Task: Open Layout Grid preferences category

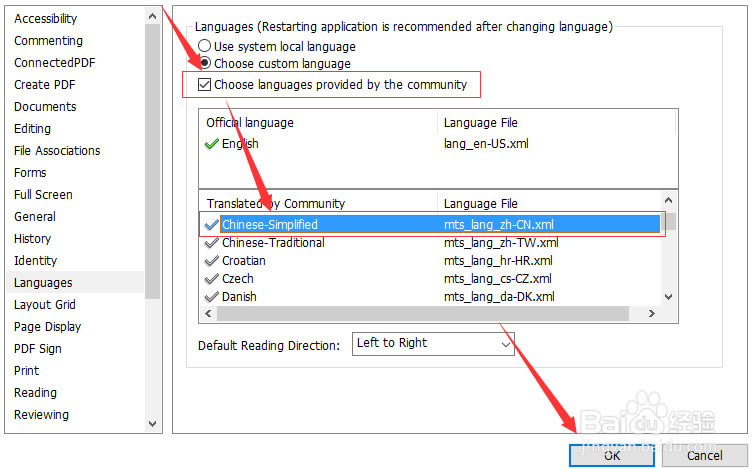Action: pos(45,305)
